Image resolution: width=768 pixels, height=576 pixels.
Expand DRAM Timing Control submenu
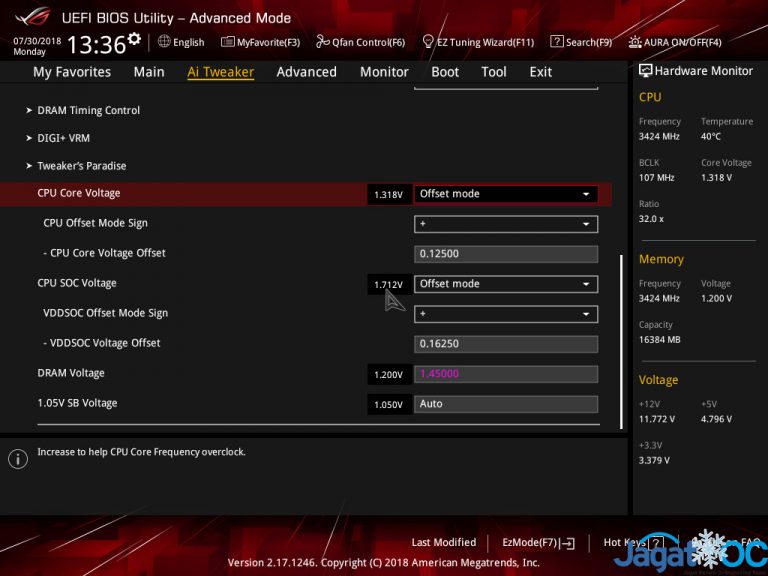click(x=88, y=110)
